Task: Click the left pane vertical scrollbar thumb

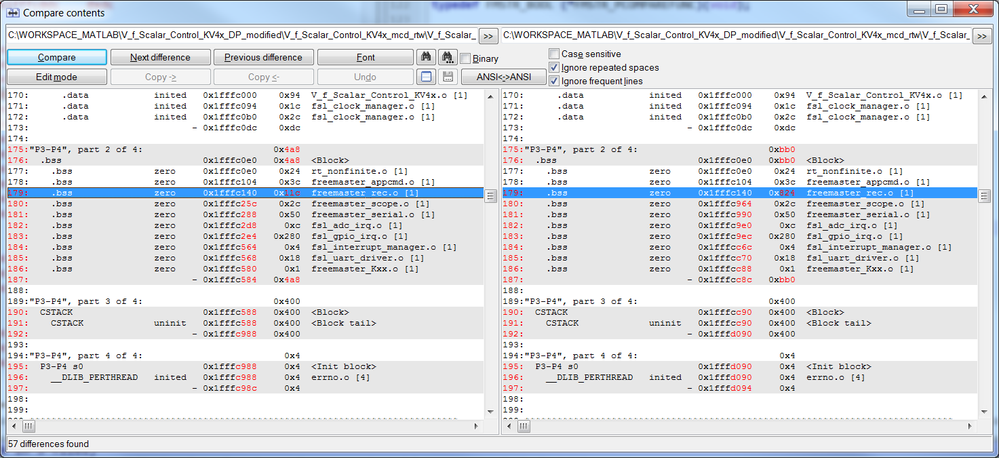Action: coord(490,196)
